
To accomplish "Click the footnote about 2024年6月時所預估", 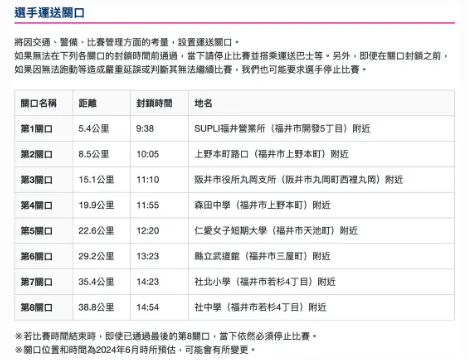I will 135,350.
